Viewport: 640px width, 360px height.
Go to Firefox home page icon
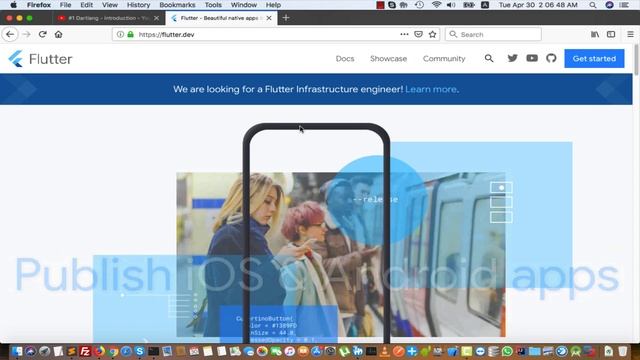(x=58, y=34)
